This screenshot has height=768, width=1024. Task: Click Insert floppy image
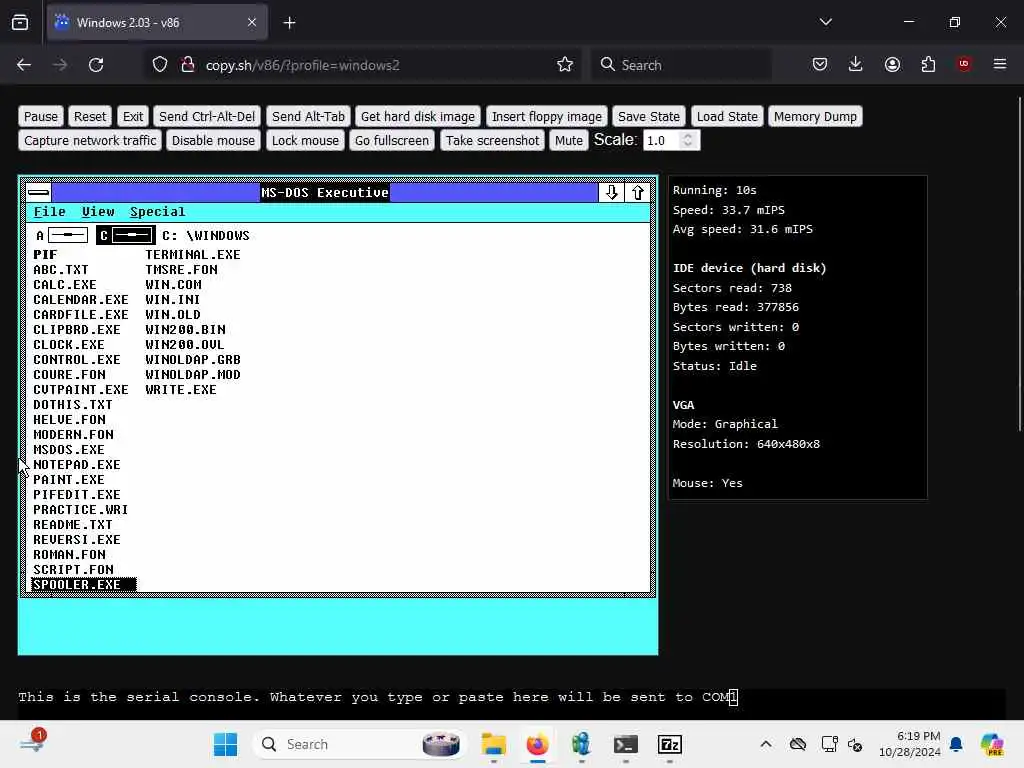547,116
